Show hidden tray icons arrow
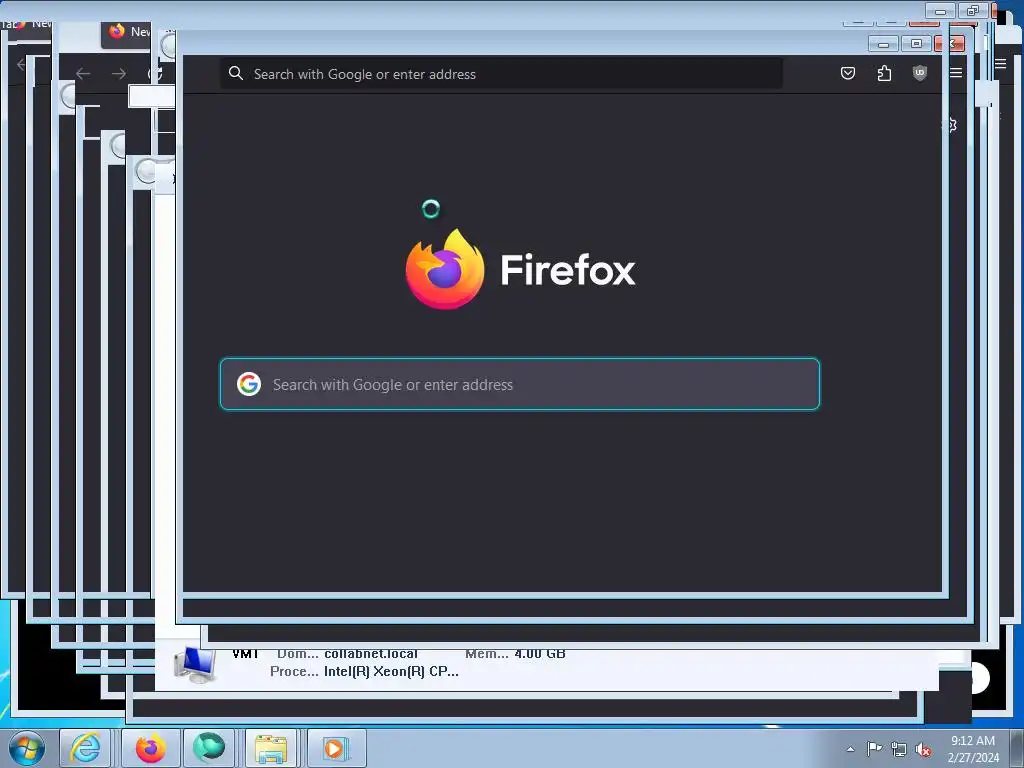1024x768 pixels. pos(850,749)
